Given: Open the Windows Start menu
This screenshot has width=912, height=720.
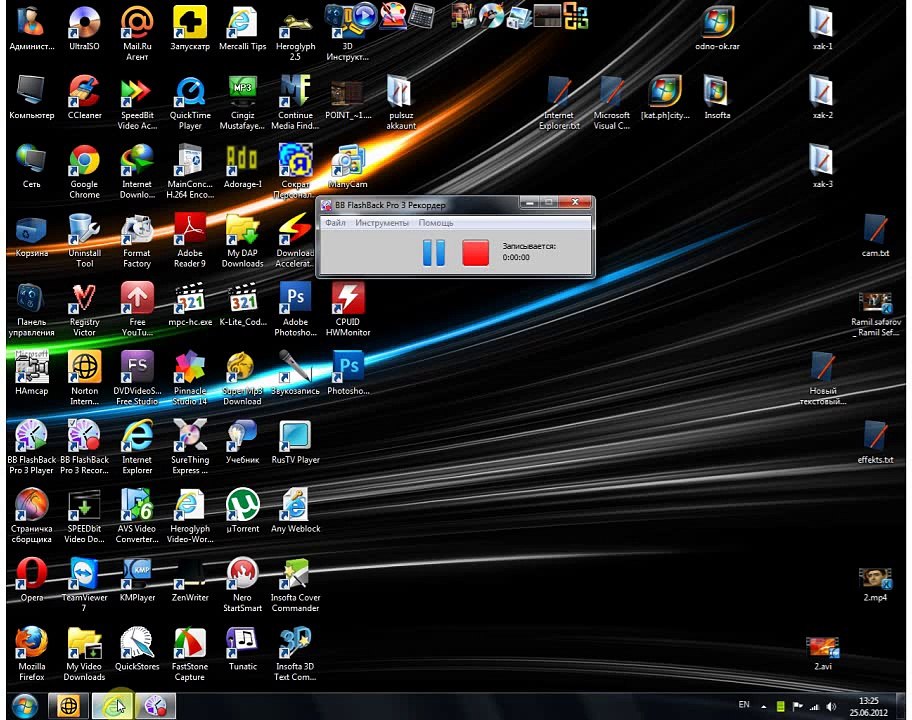Looking at the screenshot, I should click(x=24, y=706).
